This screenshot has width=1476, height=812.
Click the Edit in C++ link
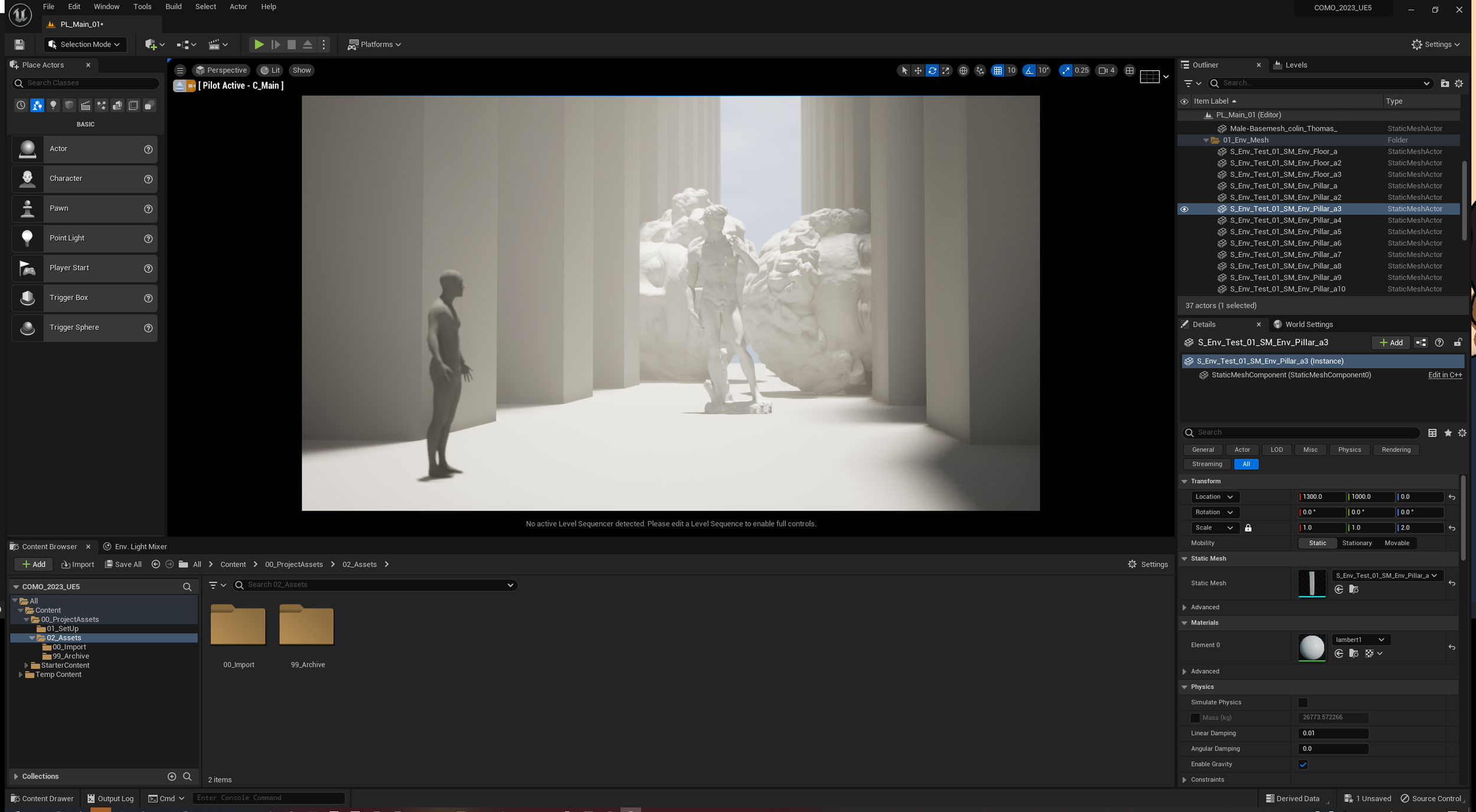click(x=1444, y=375)
